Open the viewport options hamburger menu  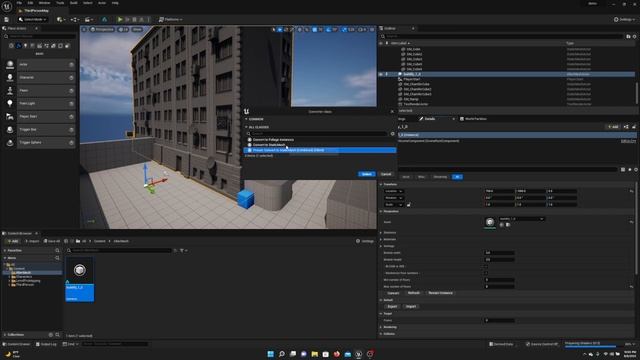(84, 29)
